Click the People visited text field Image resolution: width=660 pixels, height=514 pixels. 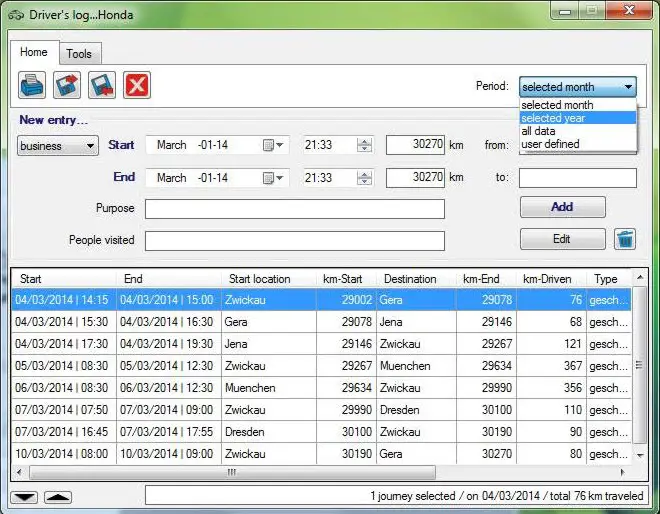pyautogui.click(x=295, y=241)
